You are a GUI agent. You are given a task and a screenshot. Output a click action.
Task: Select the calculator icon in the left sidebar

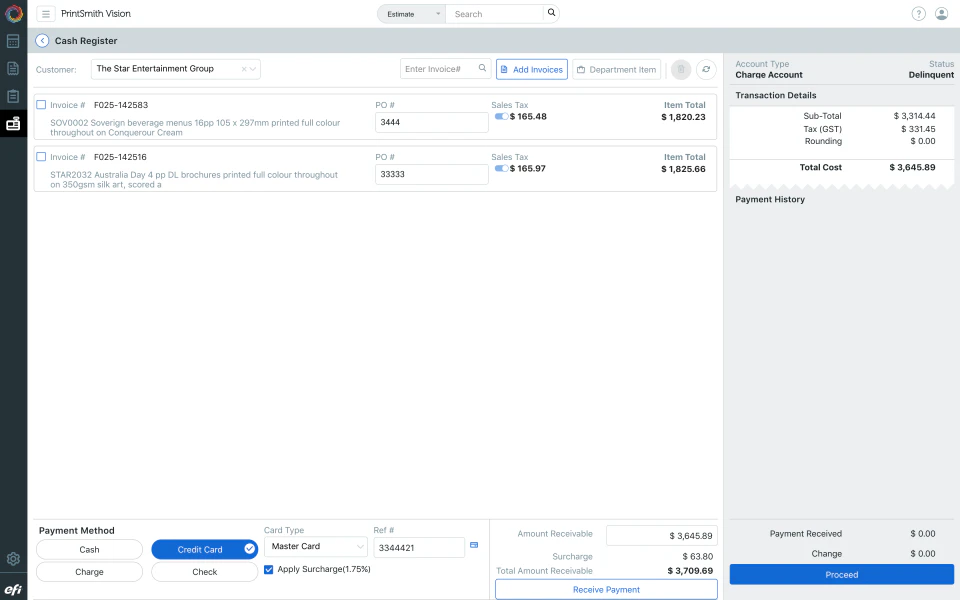[13, 40]
